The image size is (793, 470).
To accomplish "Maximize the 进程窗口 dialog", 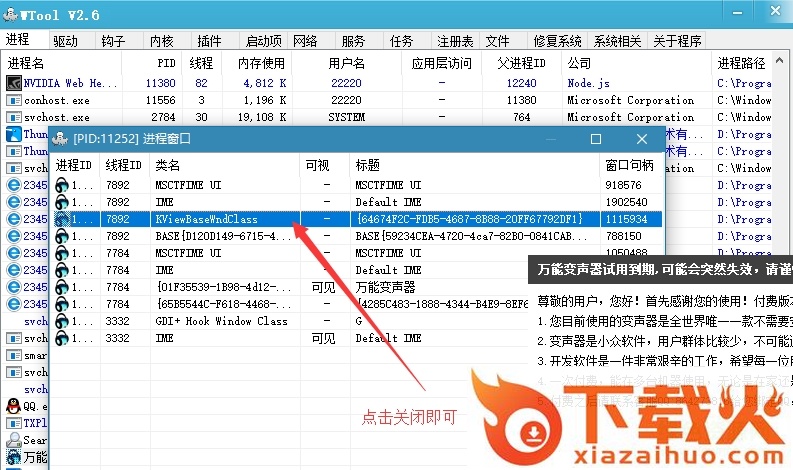I will tap(596, 139).
